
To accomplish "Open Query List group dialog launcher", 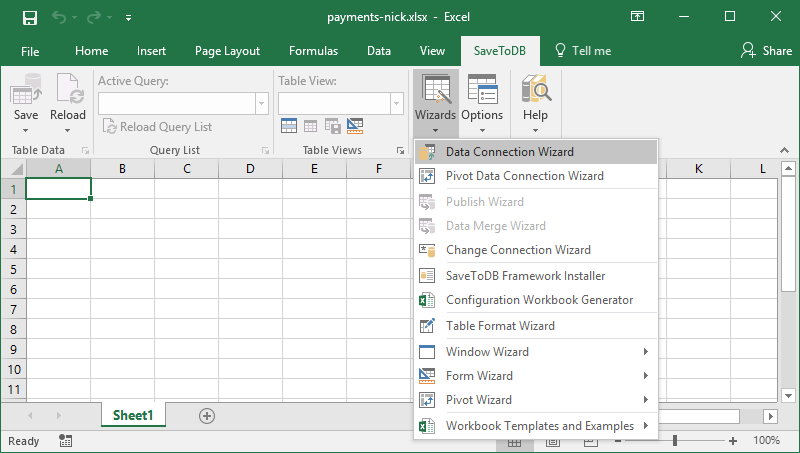I will [x=265, y=150].
